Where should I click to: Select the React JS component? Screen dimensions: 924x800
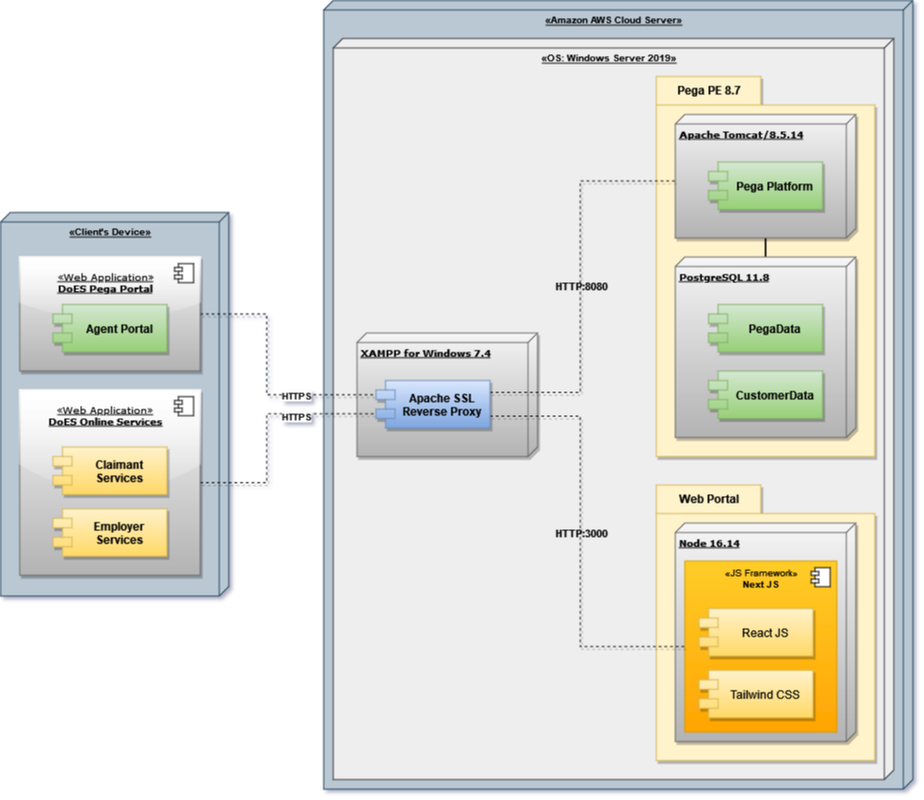[x=757, y=633]
